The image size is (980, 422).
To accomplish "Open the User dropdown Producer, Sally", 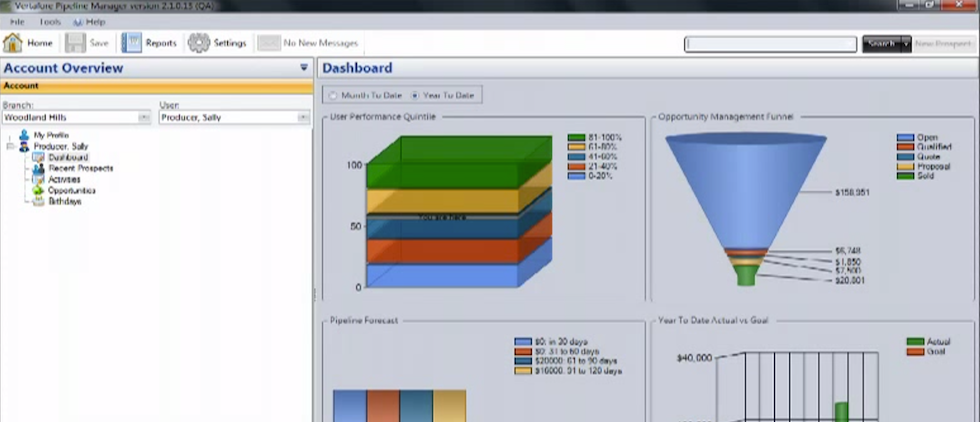I will point(303,117).
